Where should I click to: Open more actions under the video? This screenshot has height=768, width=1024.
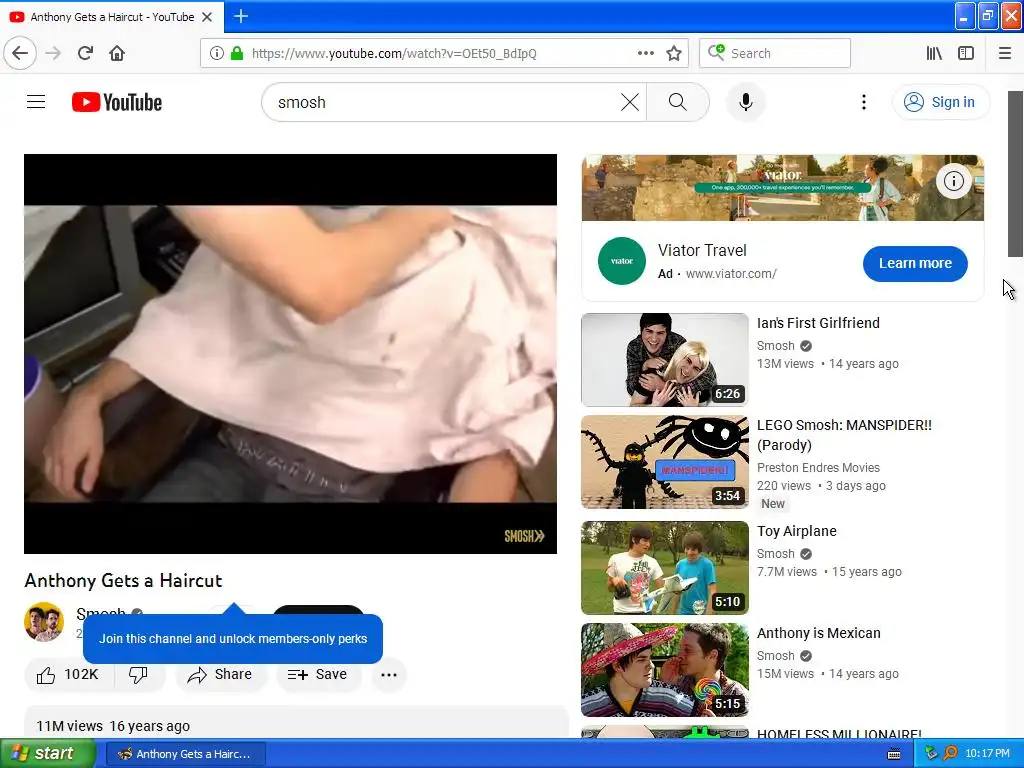[x=389, y=675]
